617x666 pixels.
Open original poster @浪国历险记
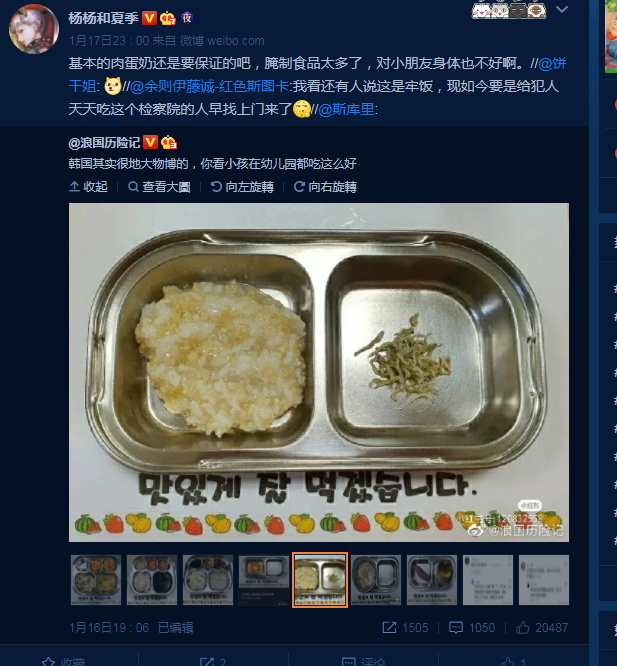tap(104, 143)
